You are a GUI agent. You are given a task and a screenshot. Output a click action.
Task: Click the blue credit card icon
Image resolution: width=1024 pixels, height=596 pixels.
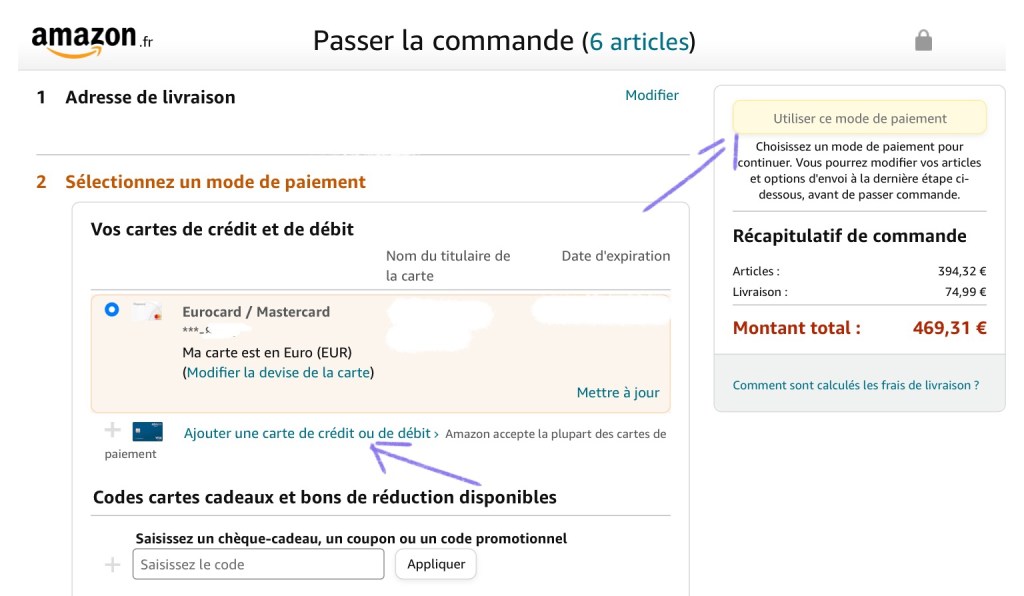point(148,432)
